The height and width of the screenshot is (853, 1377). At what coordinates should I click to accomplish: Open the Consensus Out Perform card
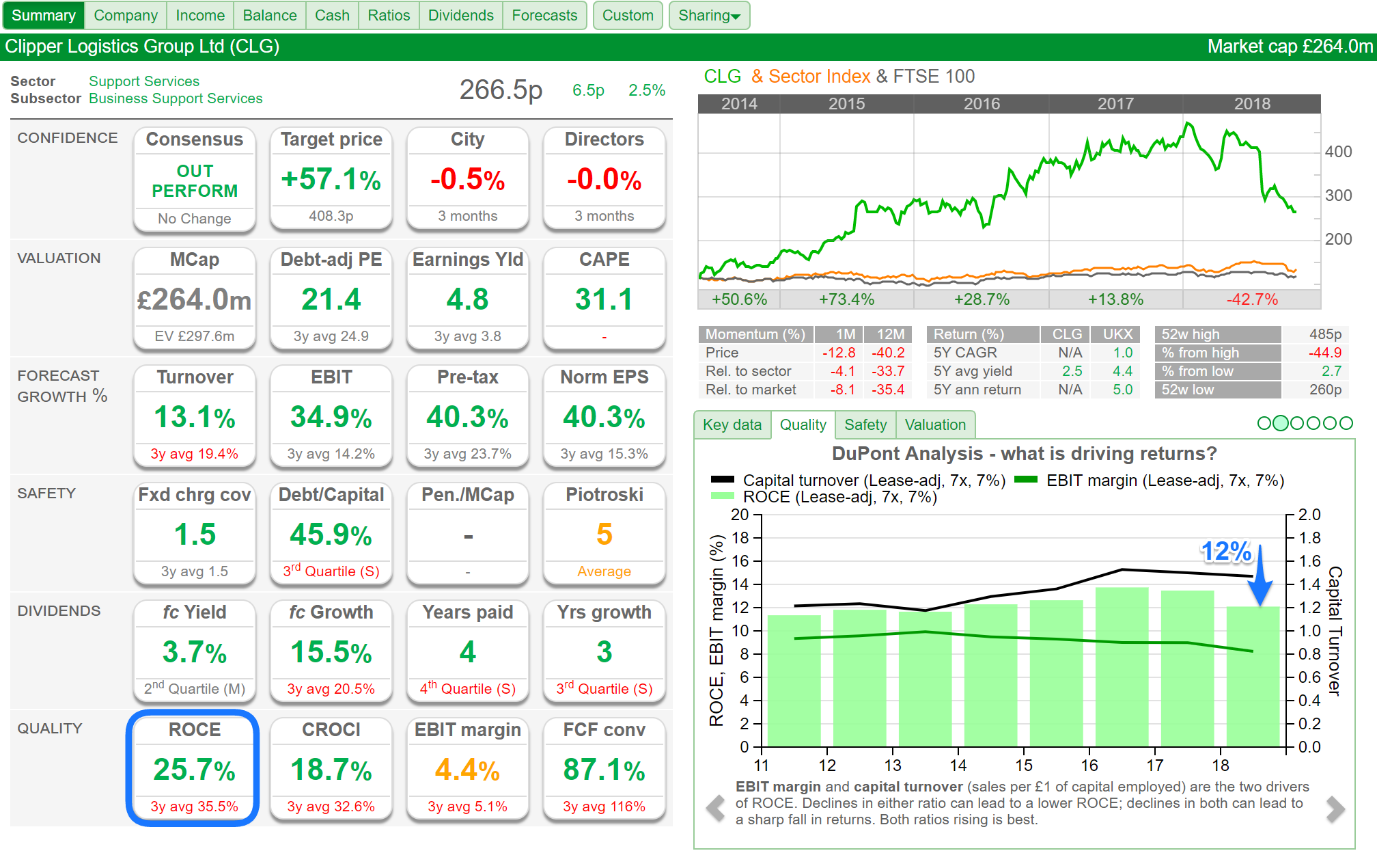click(x=195, y=180)
